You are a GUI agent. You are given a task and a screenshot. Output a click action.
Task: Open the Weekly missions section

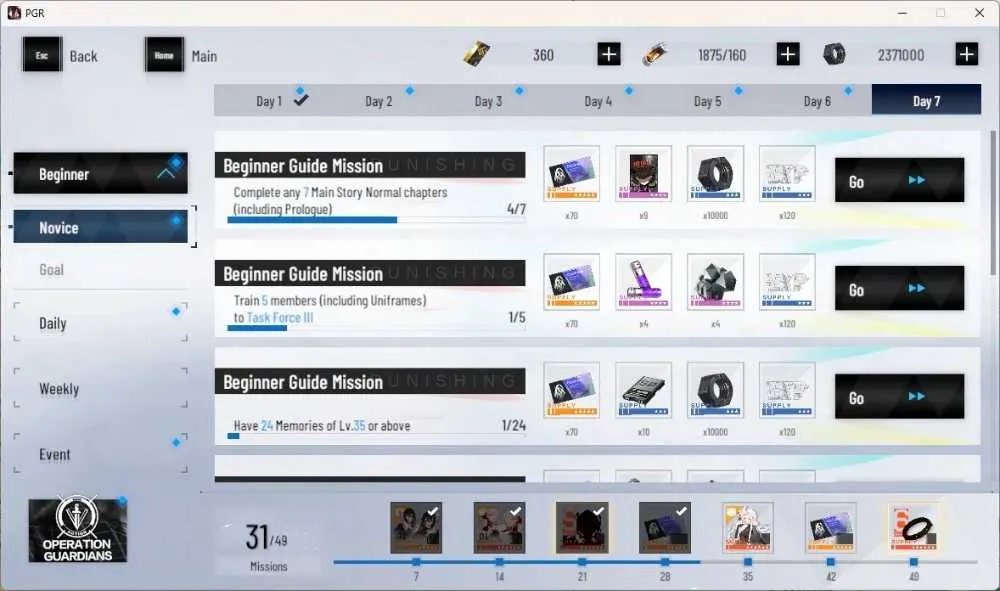click(101, 388)
